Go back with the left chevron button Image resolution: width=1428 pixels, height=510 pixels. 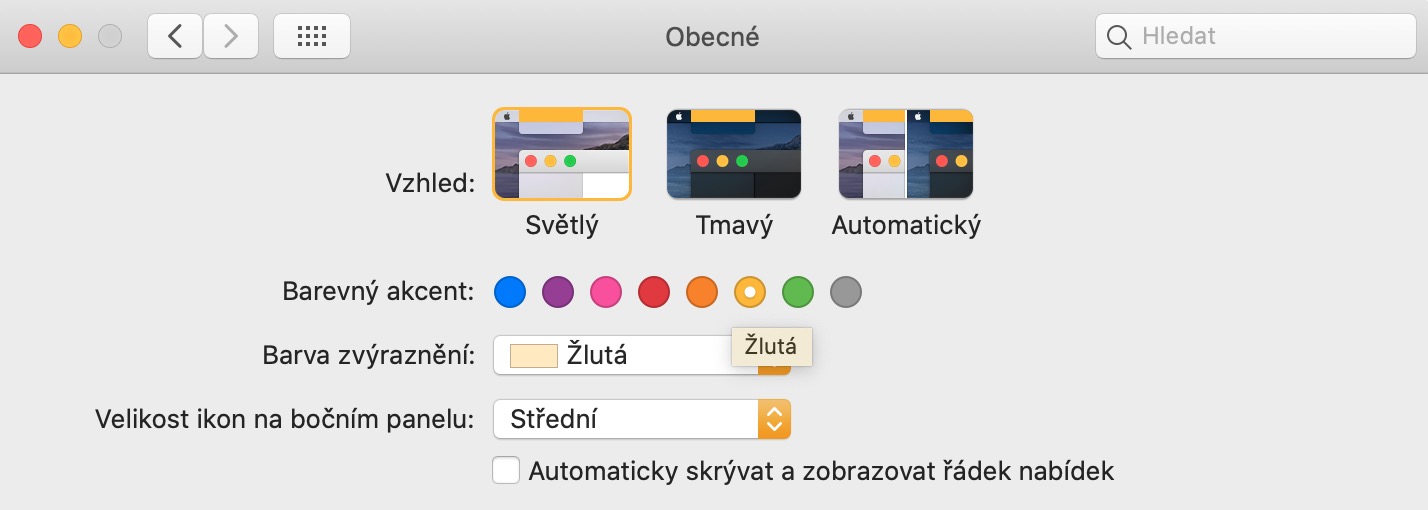click(175, 37)
